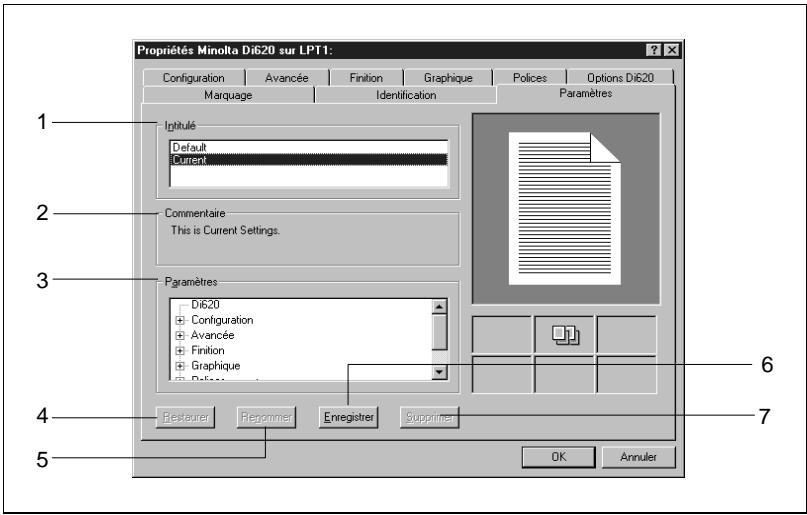
Task: Open the Identification tab
Action: click(x=406, y=95)
